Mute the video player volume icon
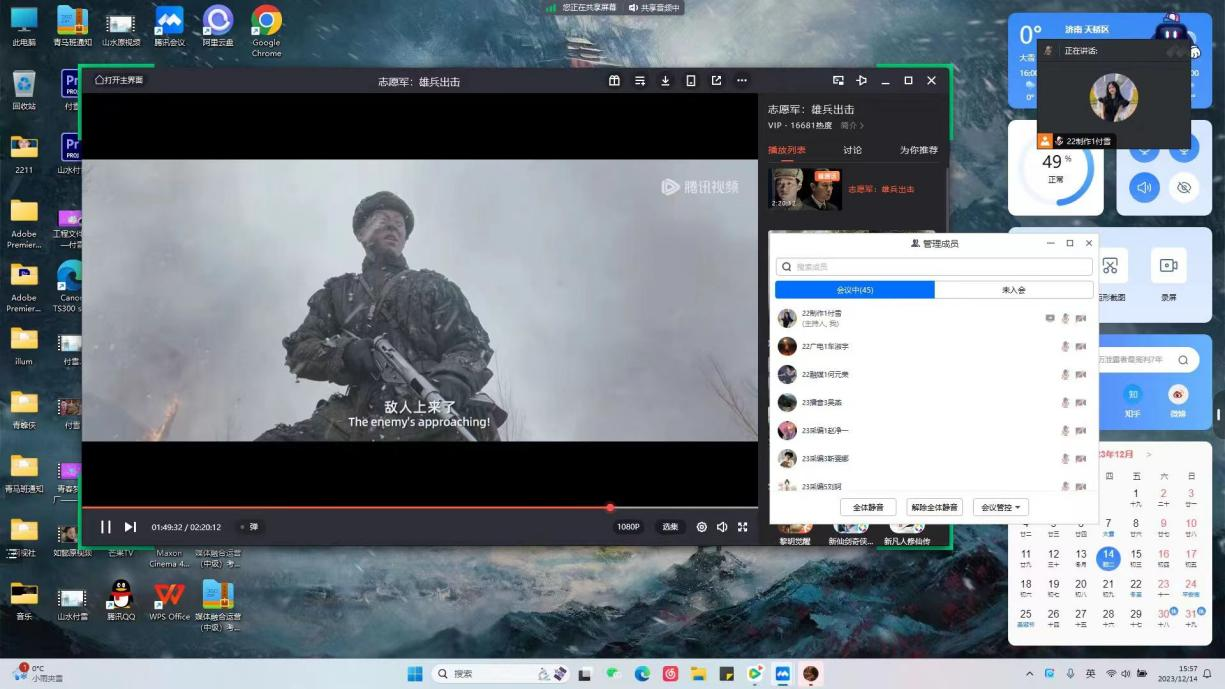Screen dimensions: 1225x689 click(x=722, y=527)
